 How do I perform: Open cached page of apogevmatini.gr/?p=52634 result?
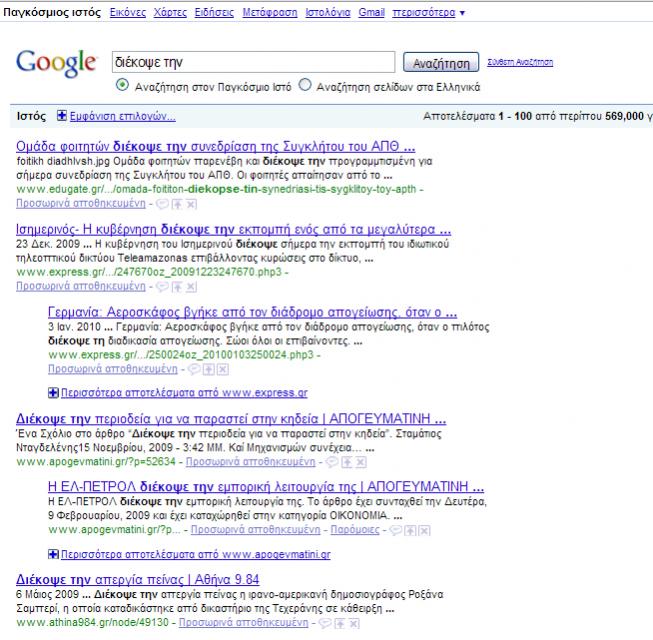(x=251, y=461)
